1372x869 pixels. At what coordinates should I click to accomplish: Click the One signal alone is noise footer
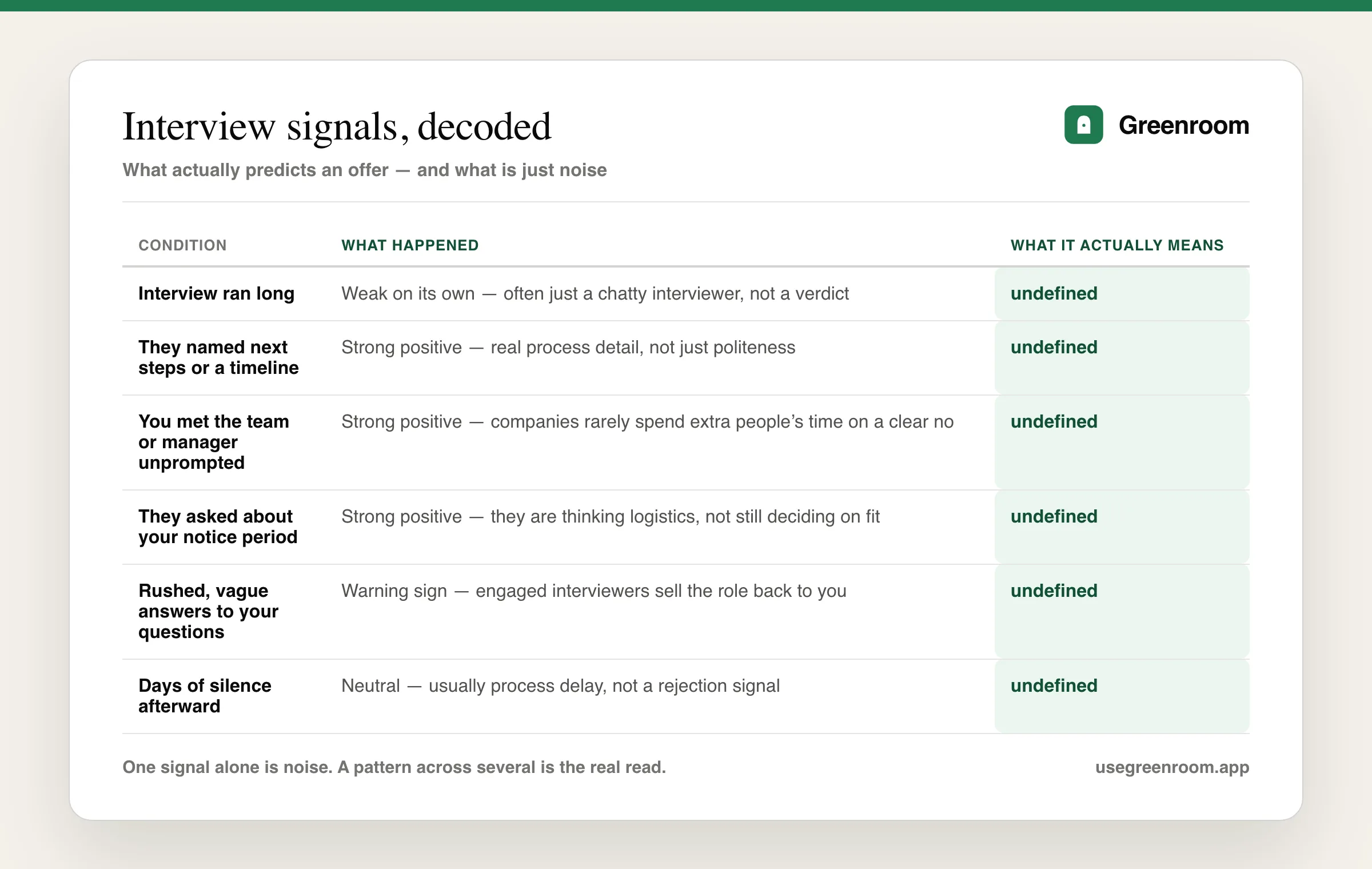(x=394, y=767)
